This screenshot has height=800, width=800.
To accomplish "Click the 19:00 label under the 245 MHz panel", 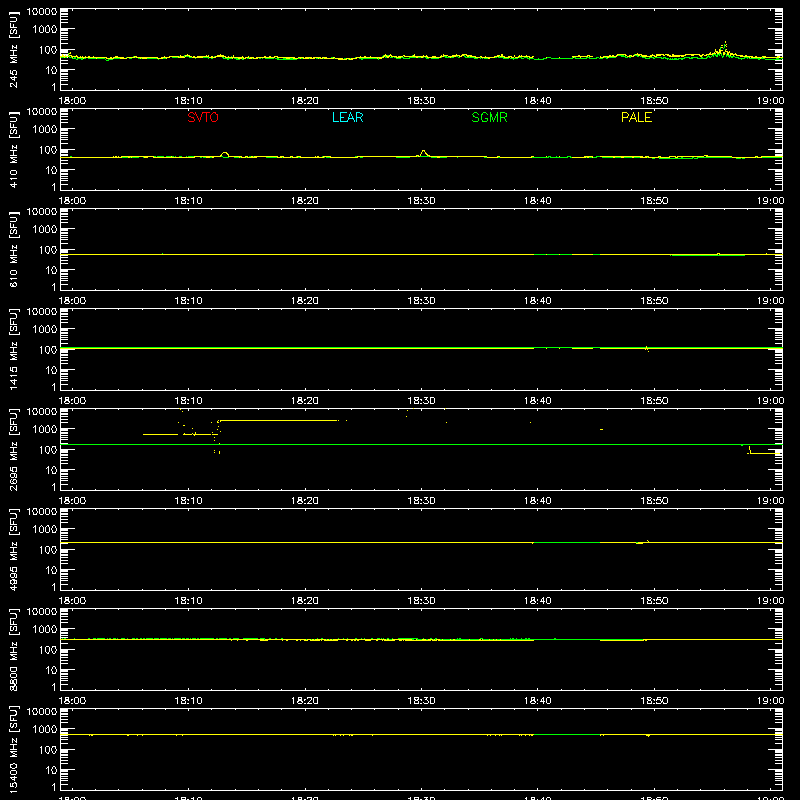I will pyautogui.click(x=770, y=101).
